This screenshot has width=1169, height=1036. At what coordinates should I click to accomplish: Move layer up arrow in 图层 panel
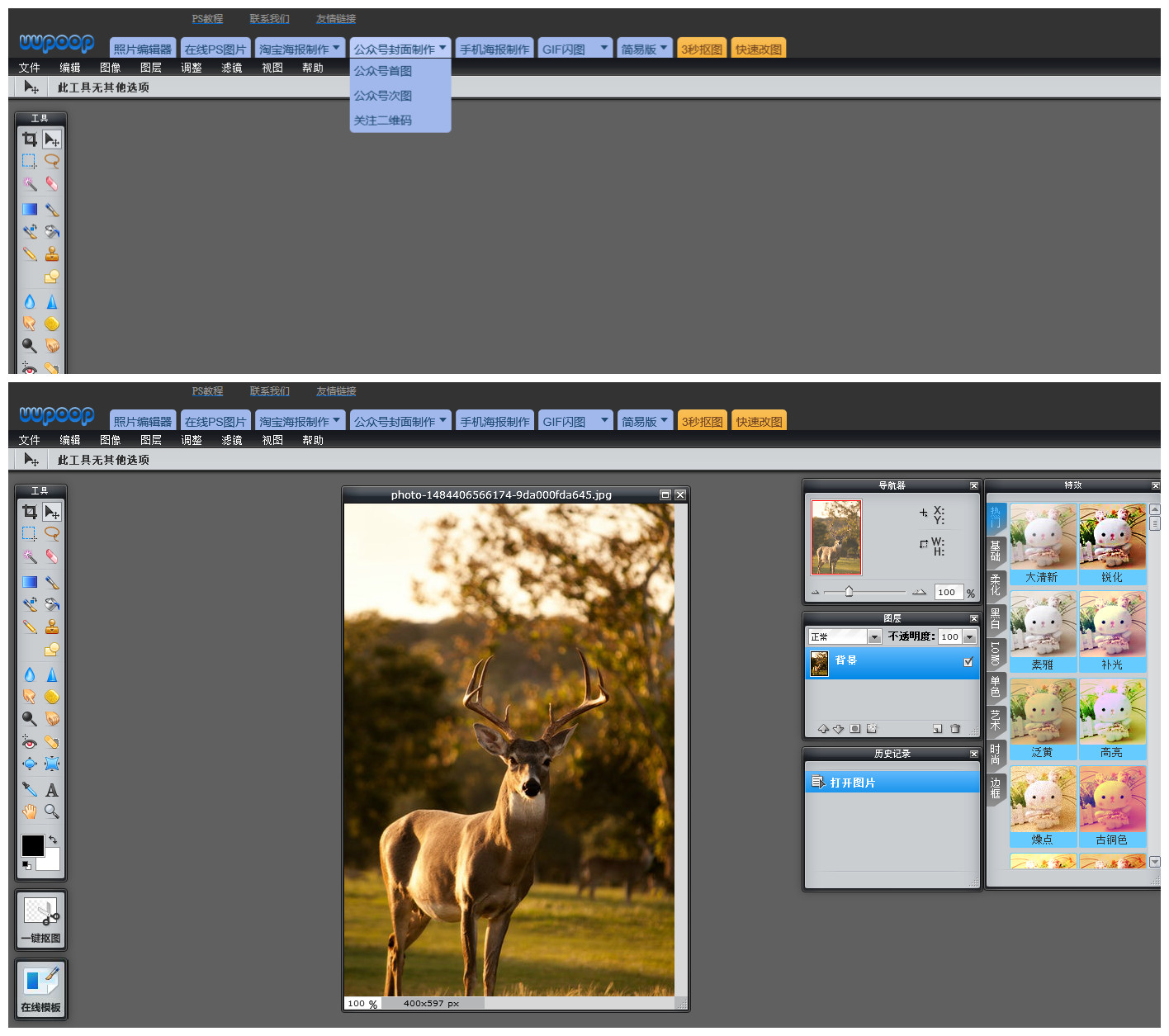pyautogui.click(x=823, y=729)
